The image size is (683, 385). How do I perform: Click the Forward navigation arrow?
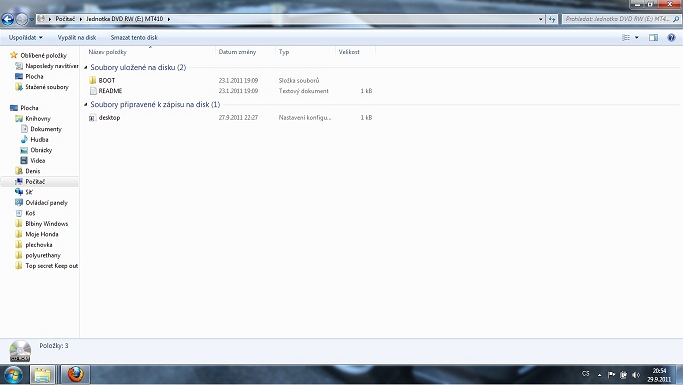click(21, 19)
